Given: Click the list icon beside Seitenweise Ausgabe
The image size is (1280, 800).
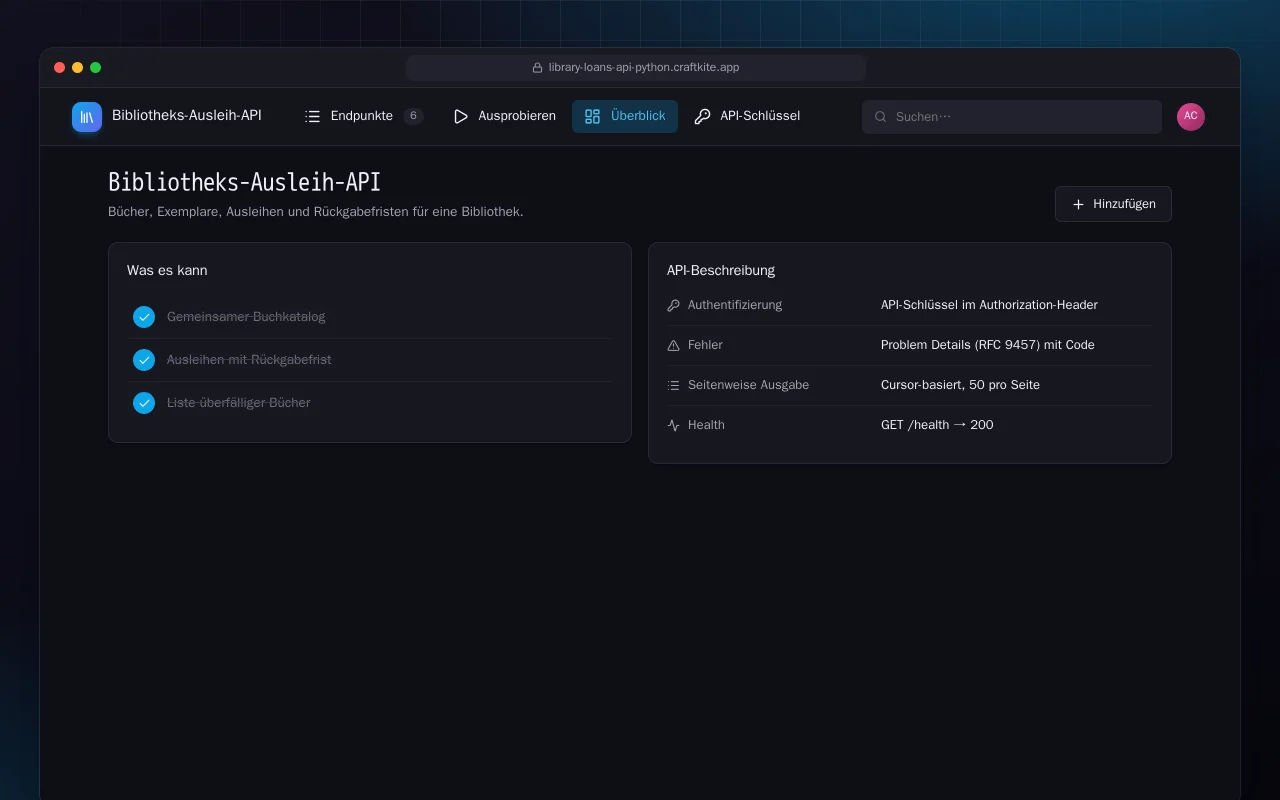Looking at the screenshot, I should point(673,385).
